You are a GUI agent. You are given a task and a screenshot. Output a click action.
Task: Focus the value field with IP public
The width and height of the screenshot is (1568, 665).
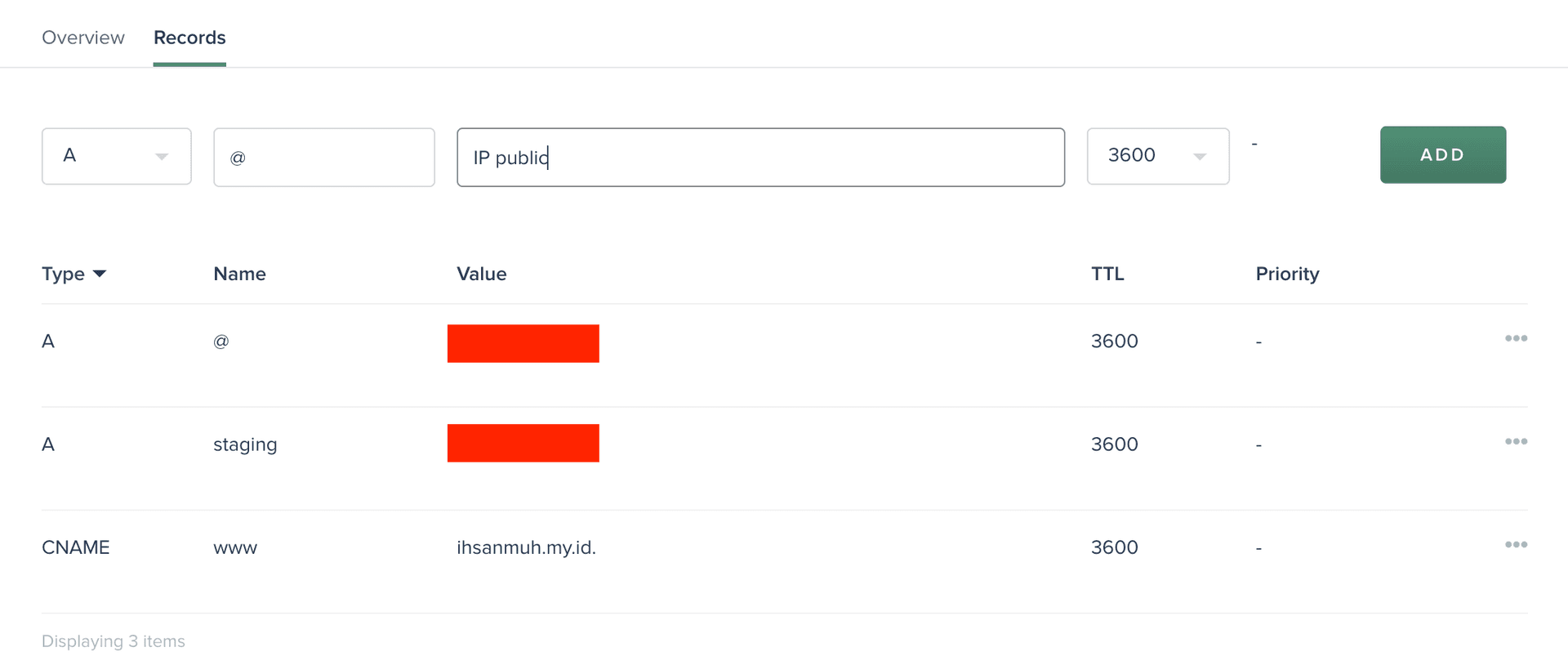click(x=760, y=157)
